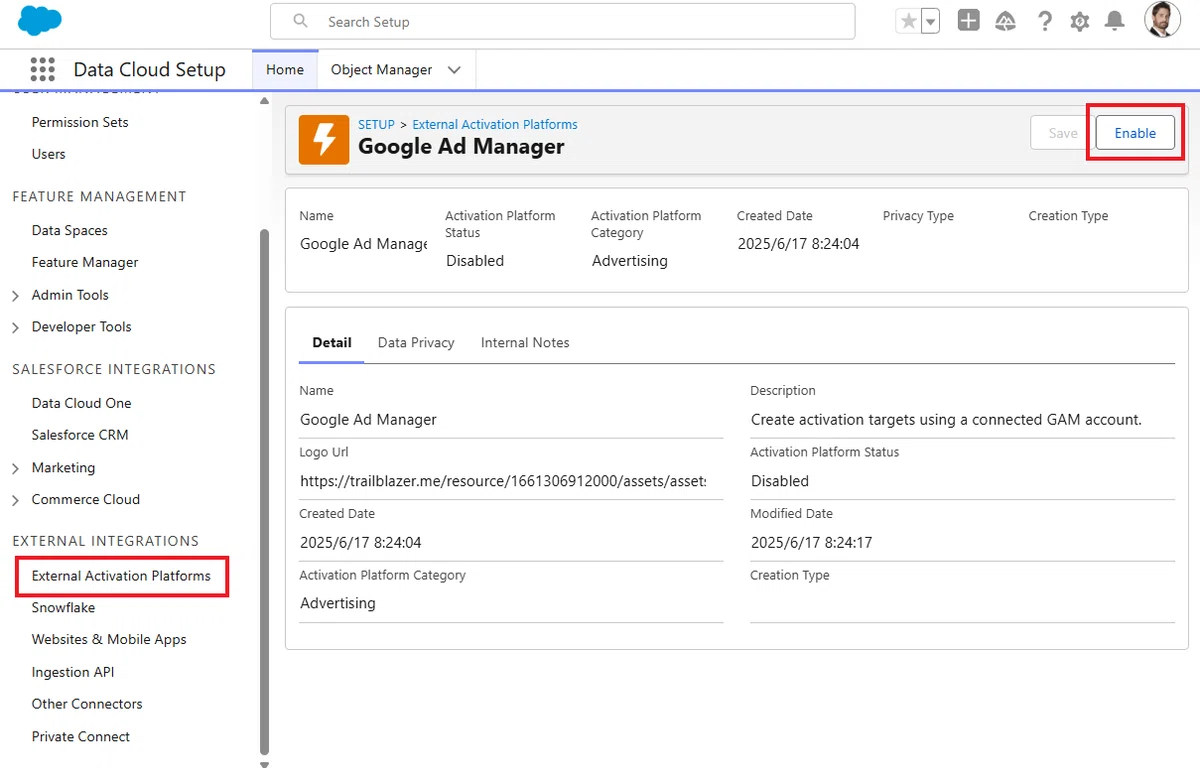Click the Logo Url value text

coord(503,481)
